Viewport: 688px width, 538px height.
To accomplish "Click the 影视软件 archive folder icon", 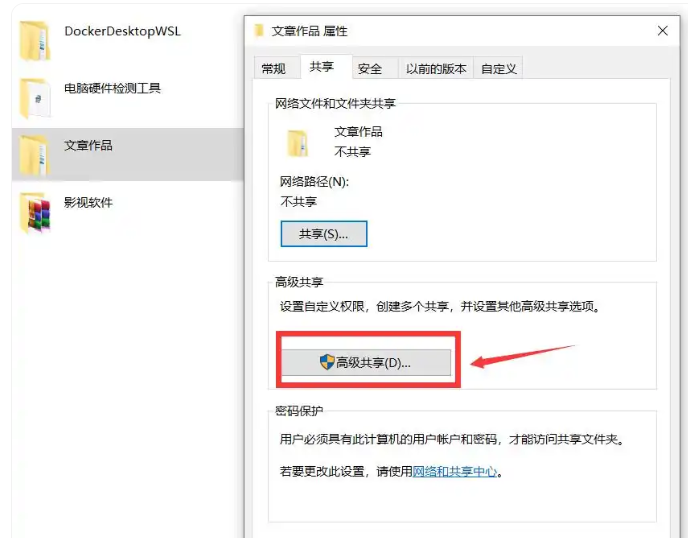I will click(35, 212).
